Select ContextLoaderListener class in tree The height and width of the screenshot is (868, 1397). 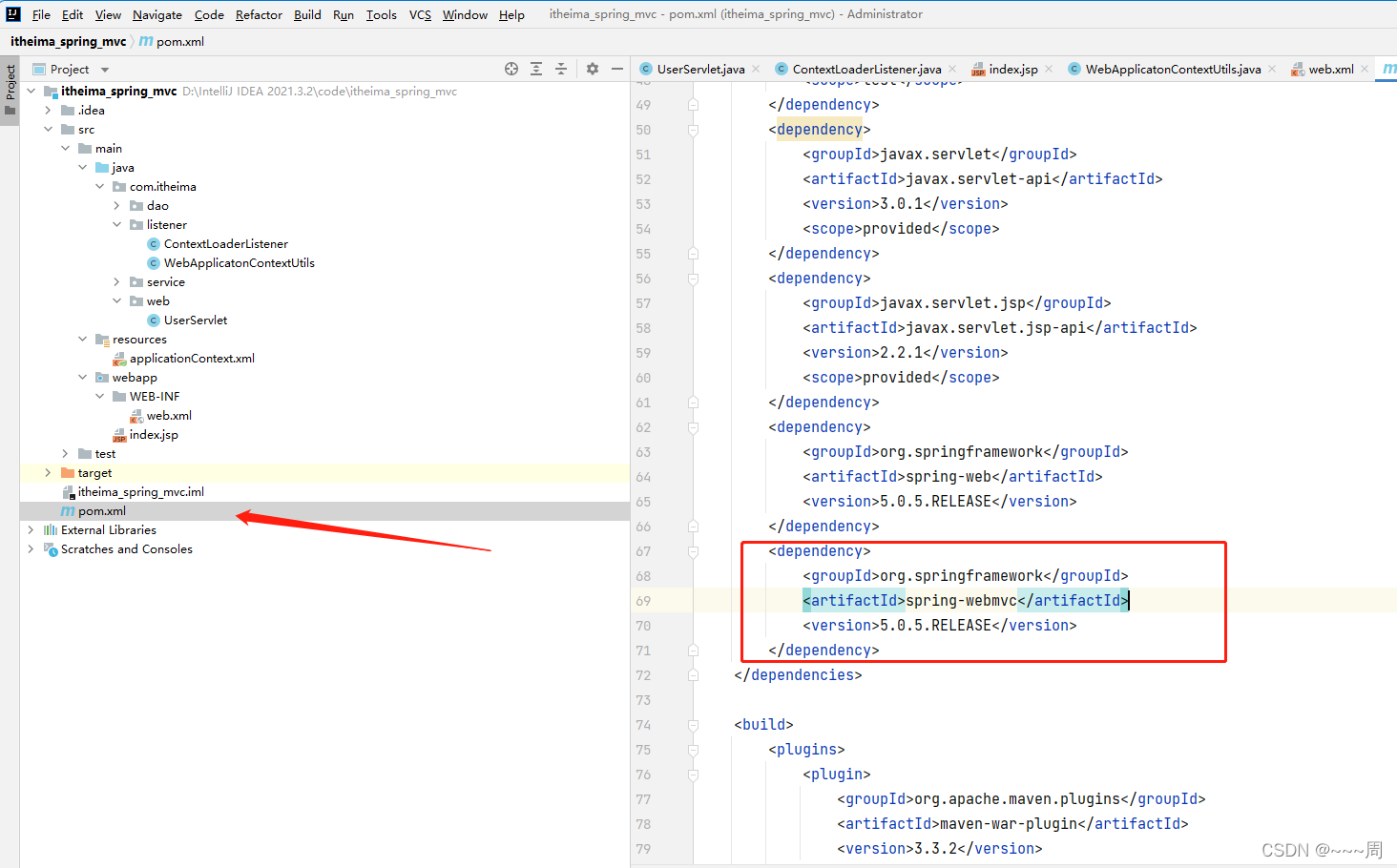(x=225, y=244)
